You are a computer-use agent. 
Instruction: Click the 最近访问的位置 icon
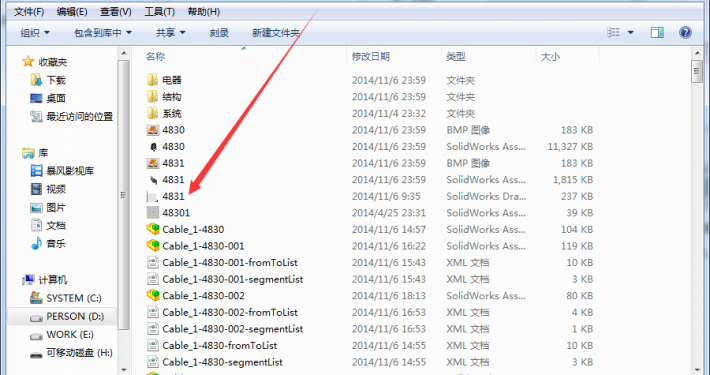tap(36, 116)
